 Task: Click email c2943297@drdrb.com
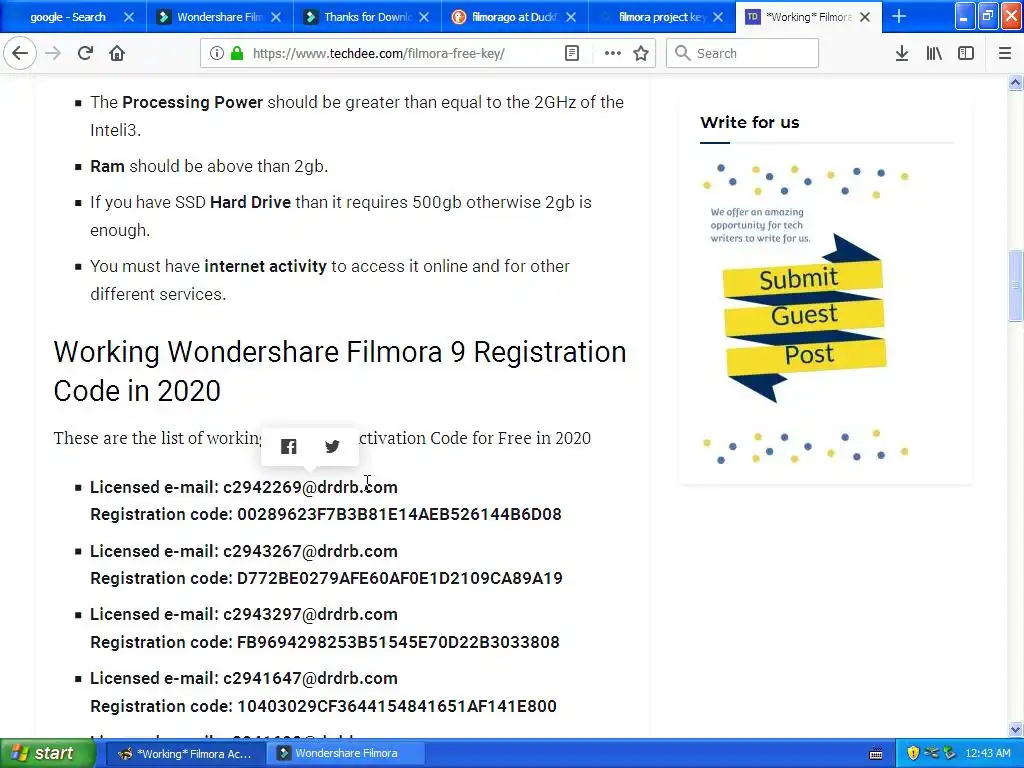tap(310, 615)
